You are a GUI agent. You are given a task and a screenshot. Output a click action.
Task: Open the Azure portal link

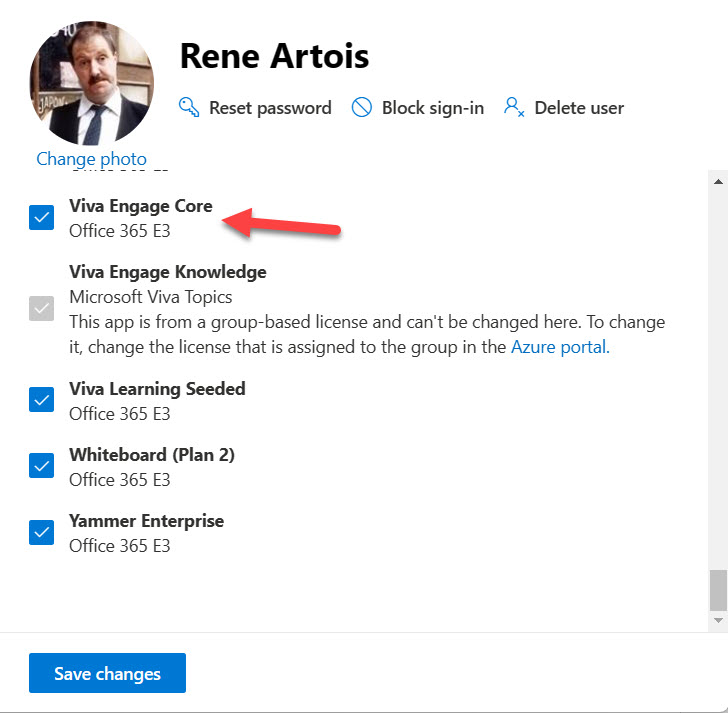[560, 347]
